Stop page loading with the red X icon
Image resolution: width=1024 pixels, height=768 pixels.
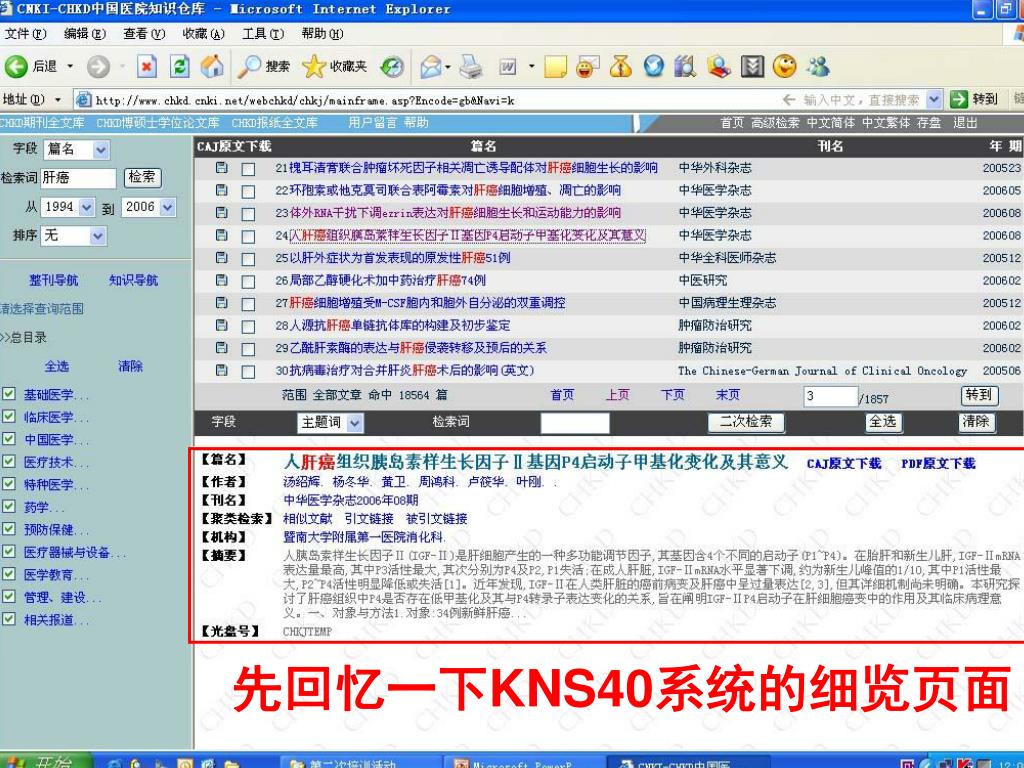click(x=146, y=66)
